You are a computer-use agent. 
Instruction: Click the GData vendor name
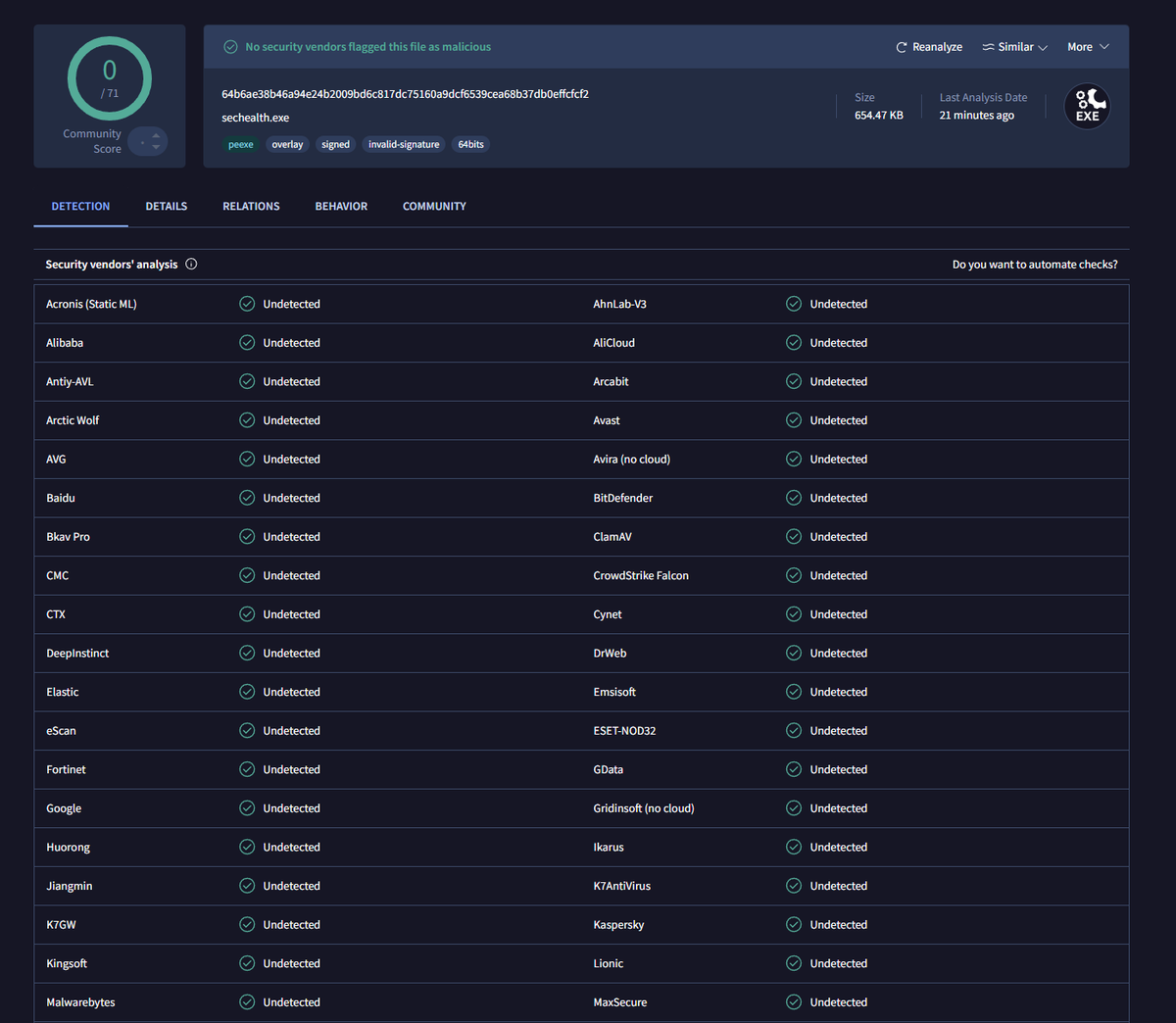coord(608,769)
